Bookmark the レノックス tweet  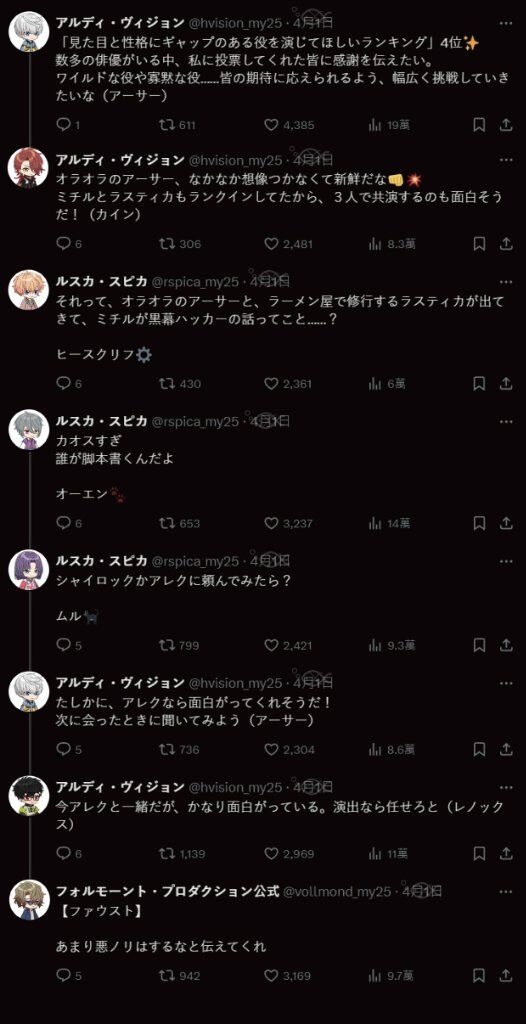pos(479,854)
